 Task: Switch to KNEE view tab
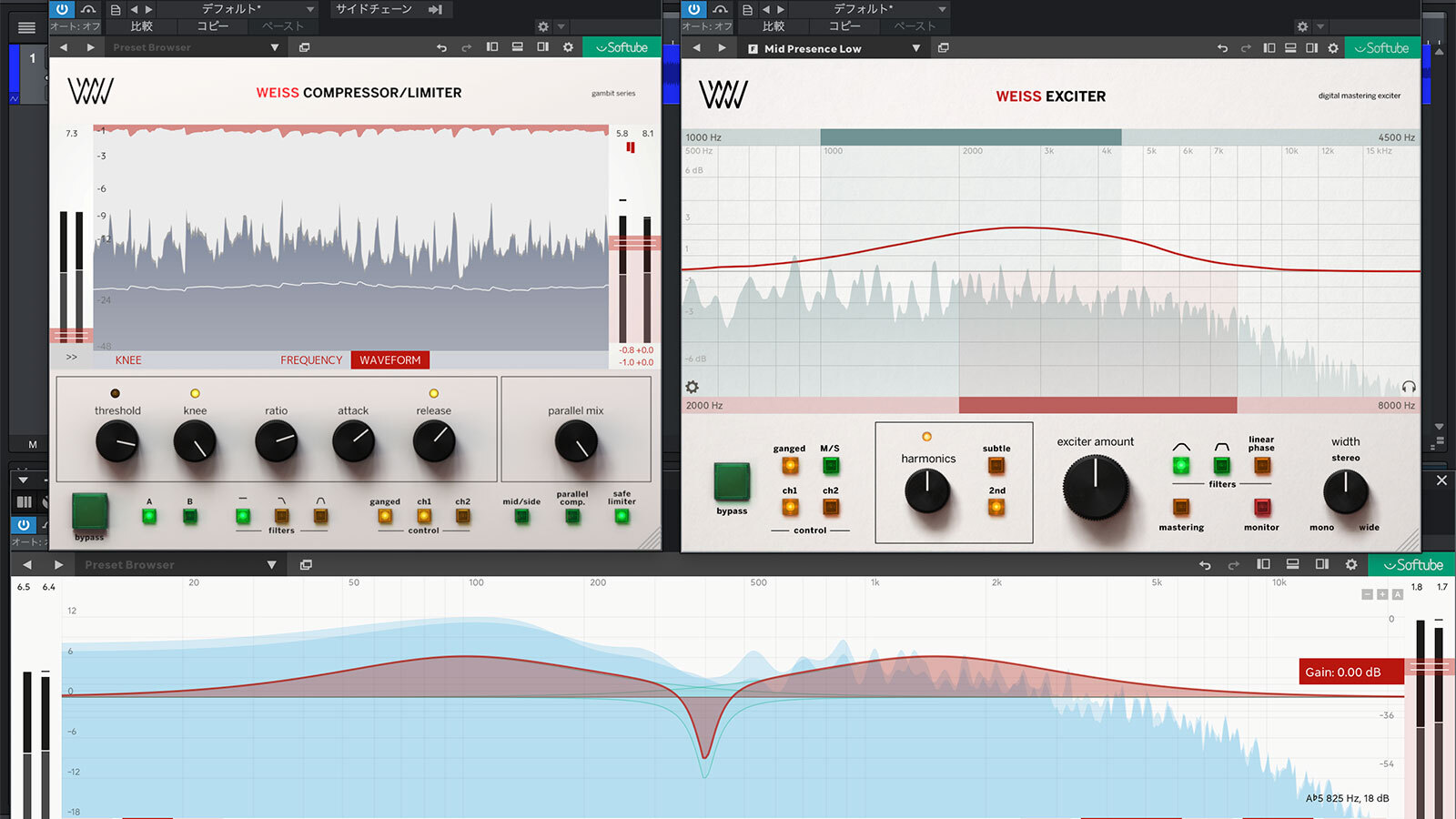click(128, 360)
